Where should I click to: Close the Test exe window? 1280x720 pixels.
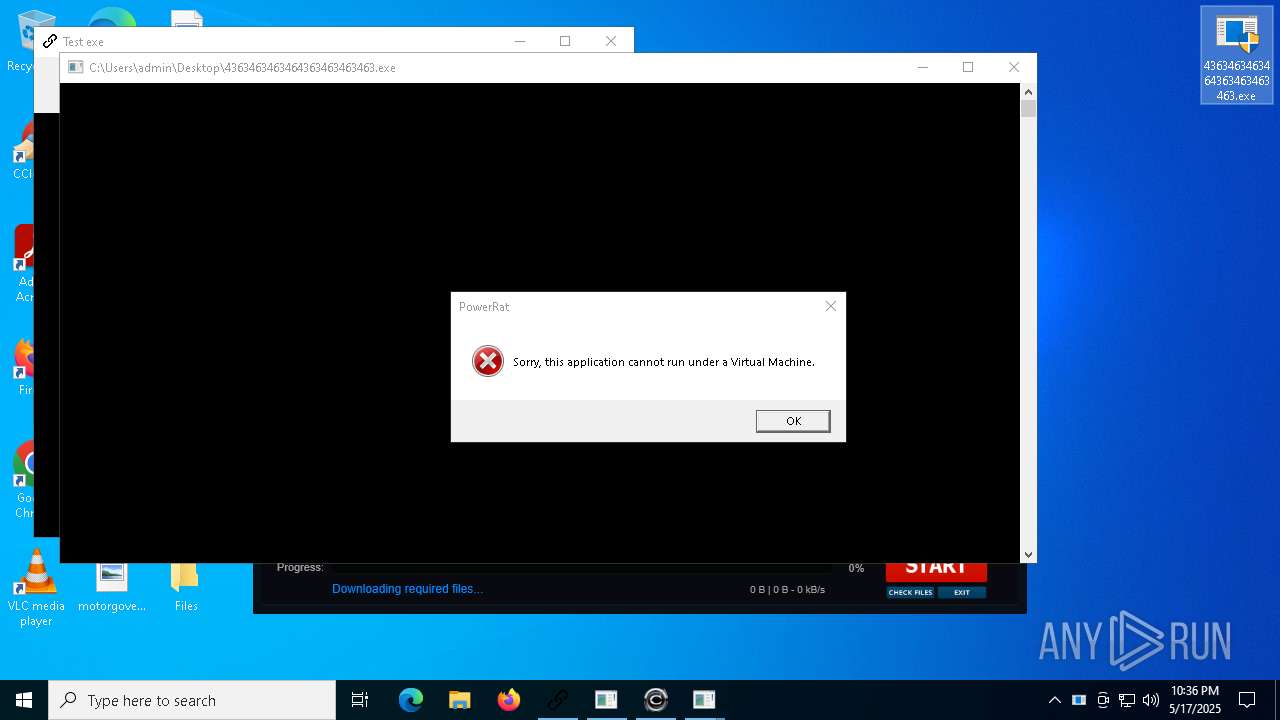click(x=611, y=41)
